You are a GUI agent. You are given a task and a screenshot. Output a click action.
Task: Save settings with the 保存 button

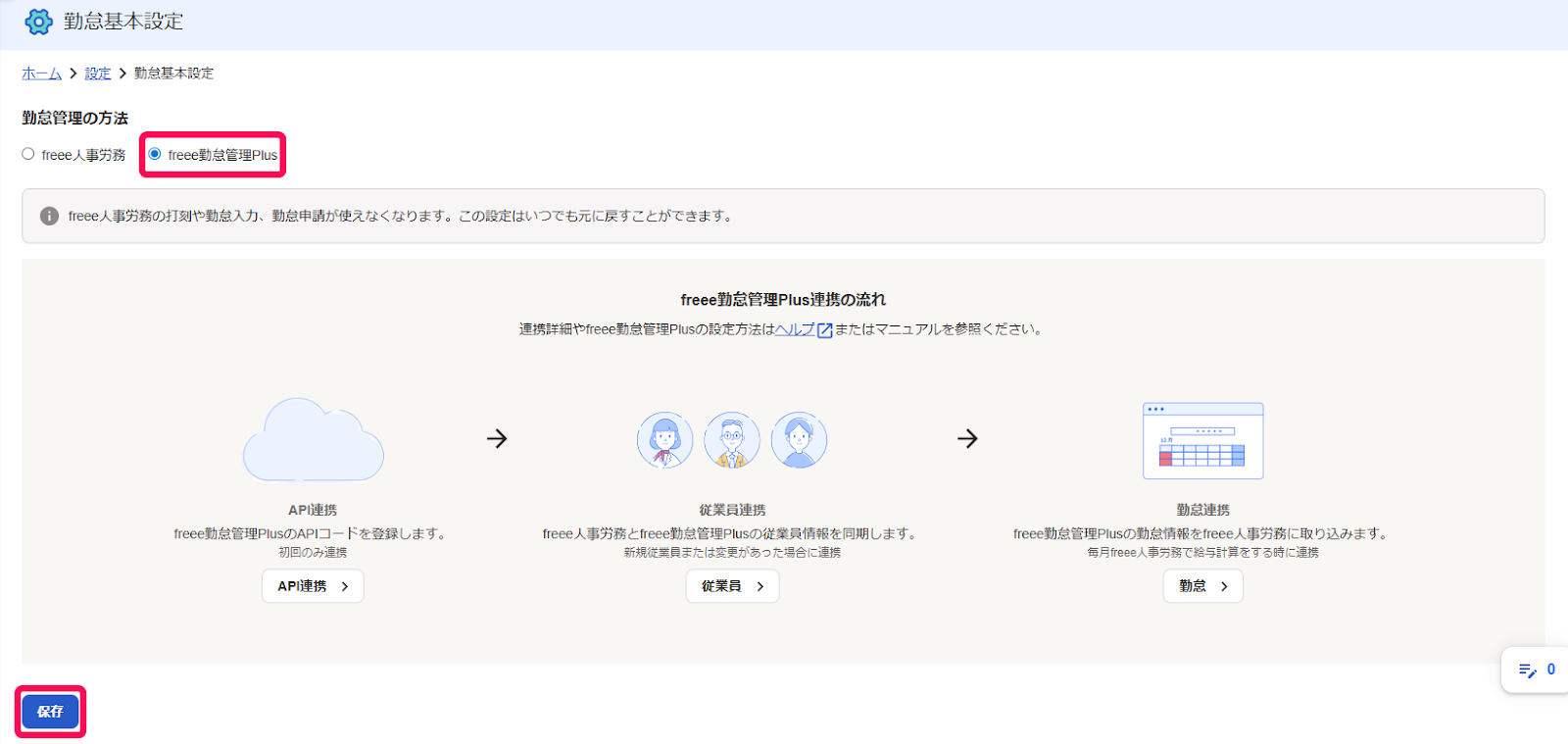(50, 712)
